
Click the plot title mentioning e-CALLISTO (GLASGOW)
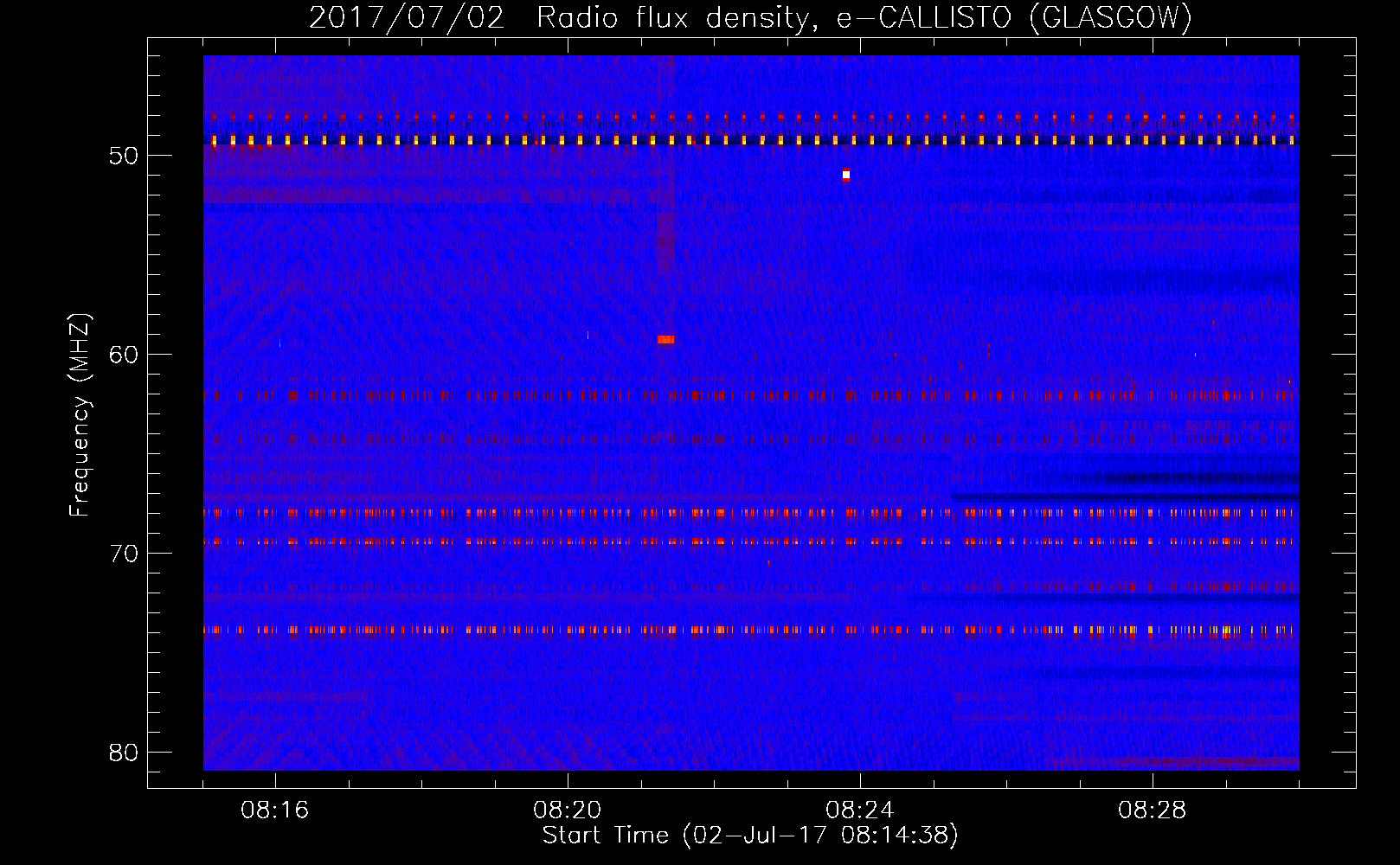pyautogui.click(x=750, y=18)
